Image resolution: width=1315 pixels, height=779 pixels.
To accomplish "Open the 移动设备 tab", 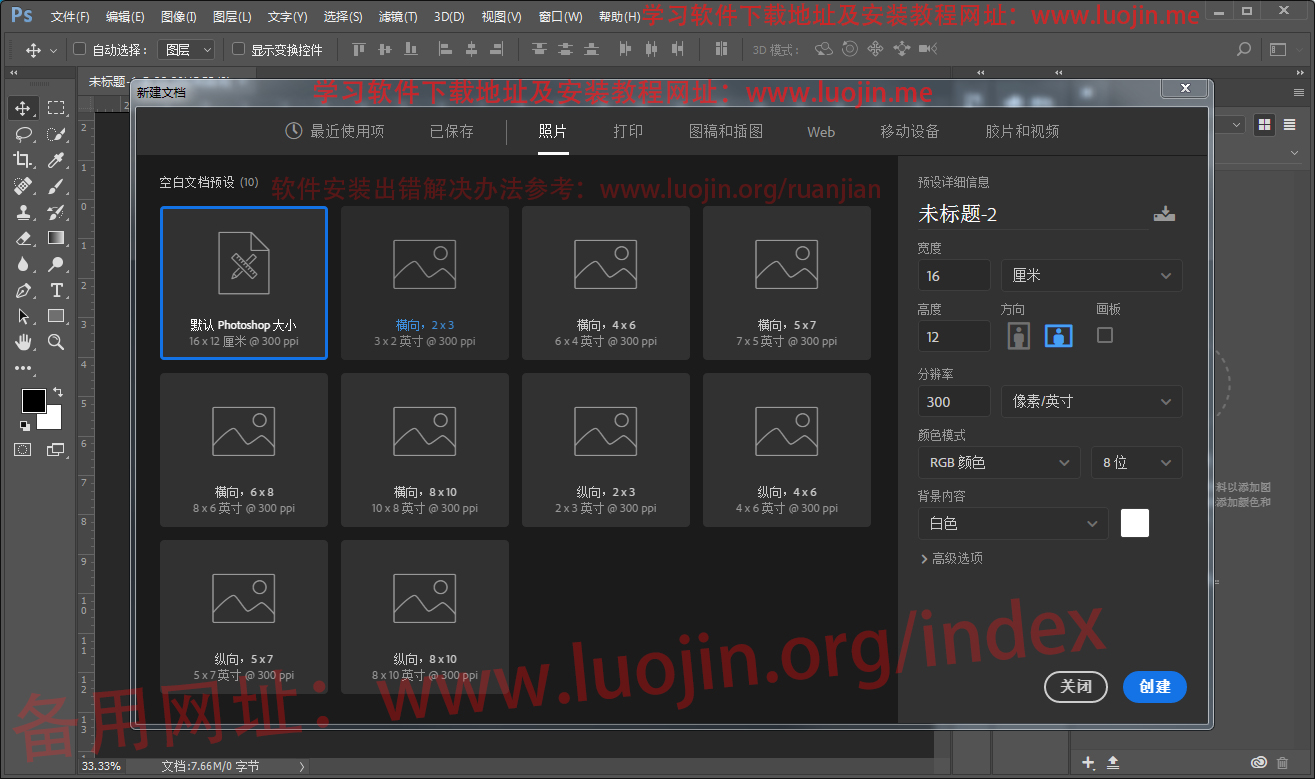I will [910, 131].
